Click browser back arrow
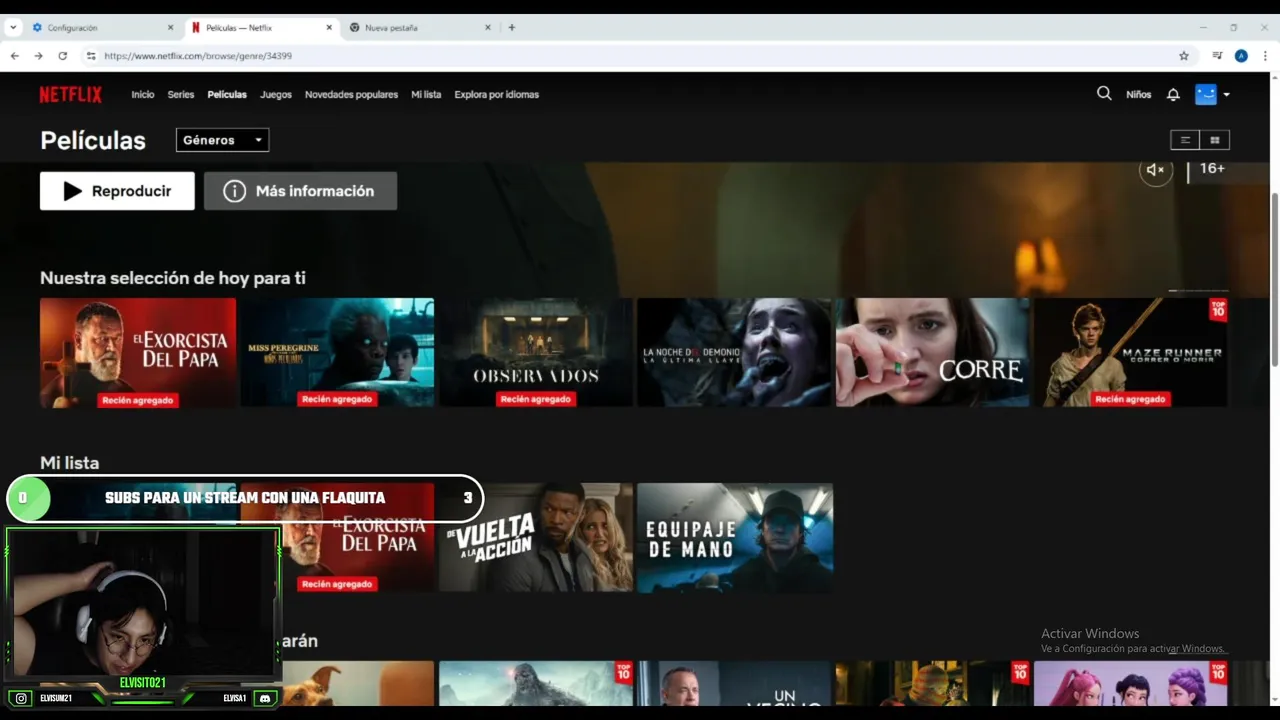 click(15, 56)
